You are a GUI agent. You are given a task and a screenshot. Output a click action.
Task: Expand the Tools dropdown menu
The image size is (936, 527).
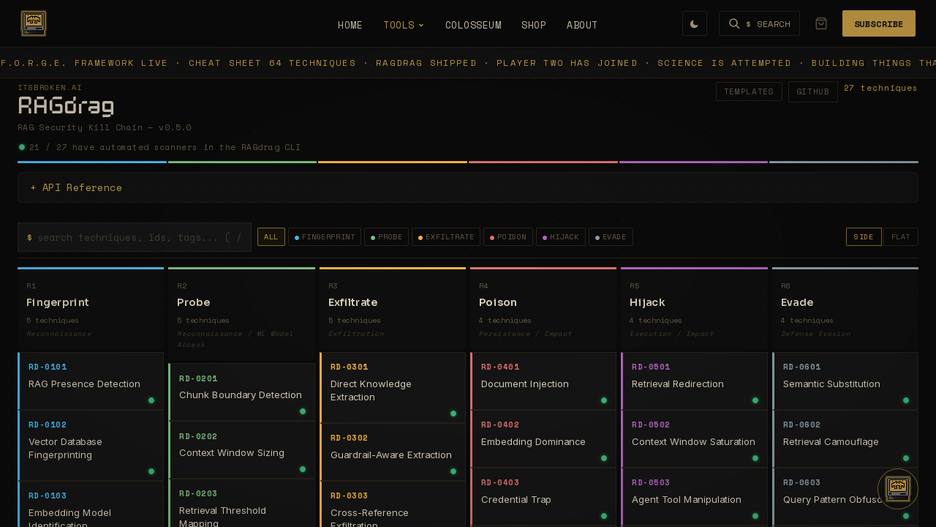[404, 25]
